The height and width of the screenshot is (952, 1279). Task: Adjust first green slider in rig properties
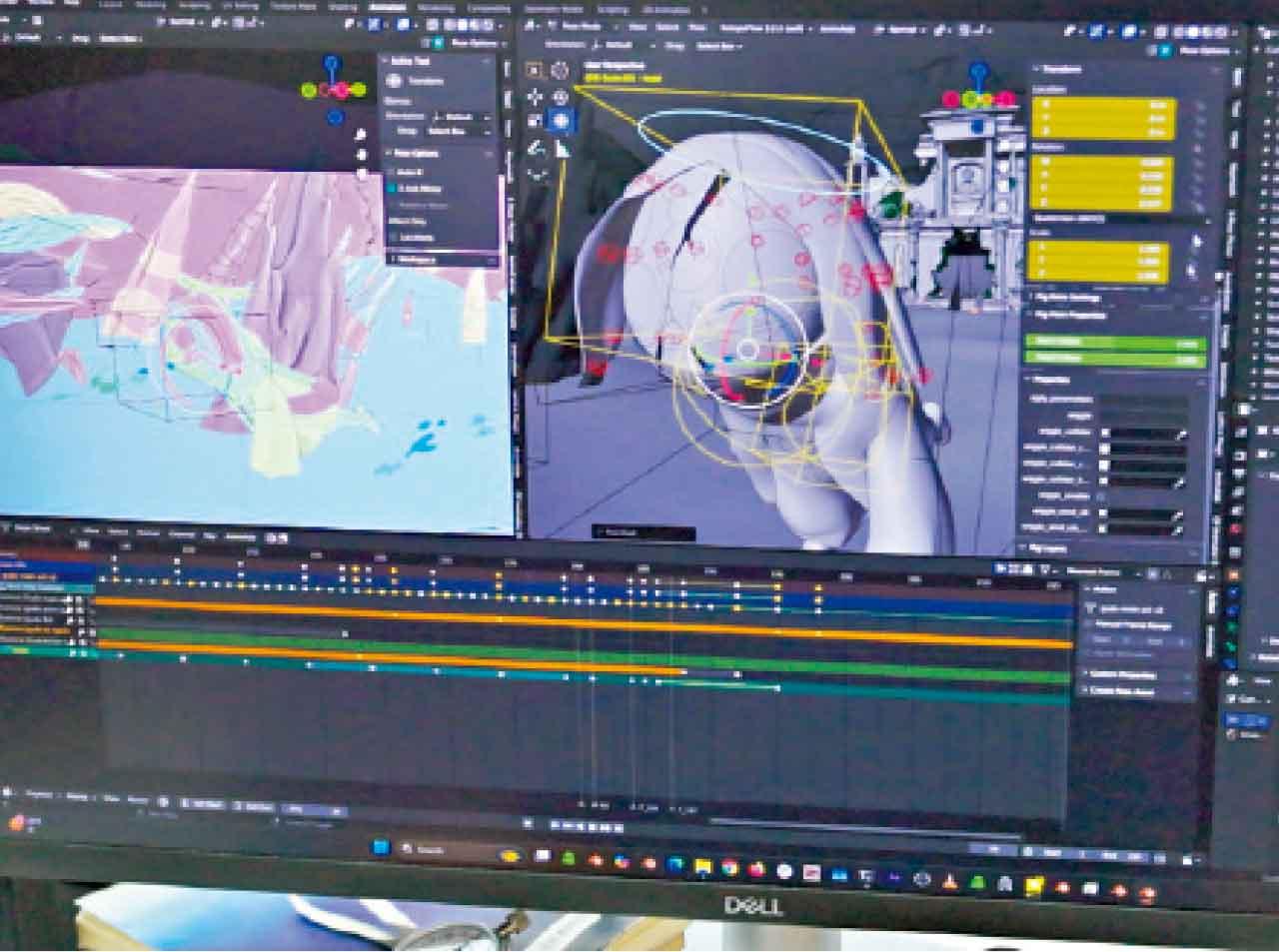point(1115,343)
